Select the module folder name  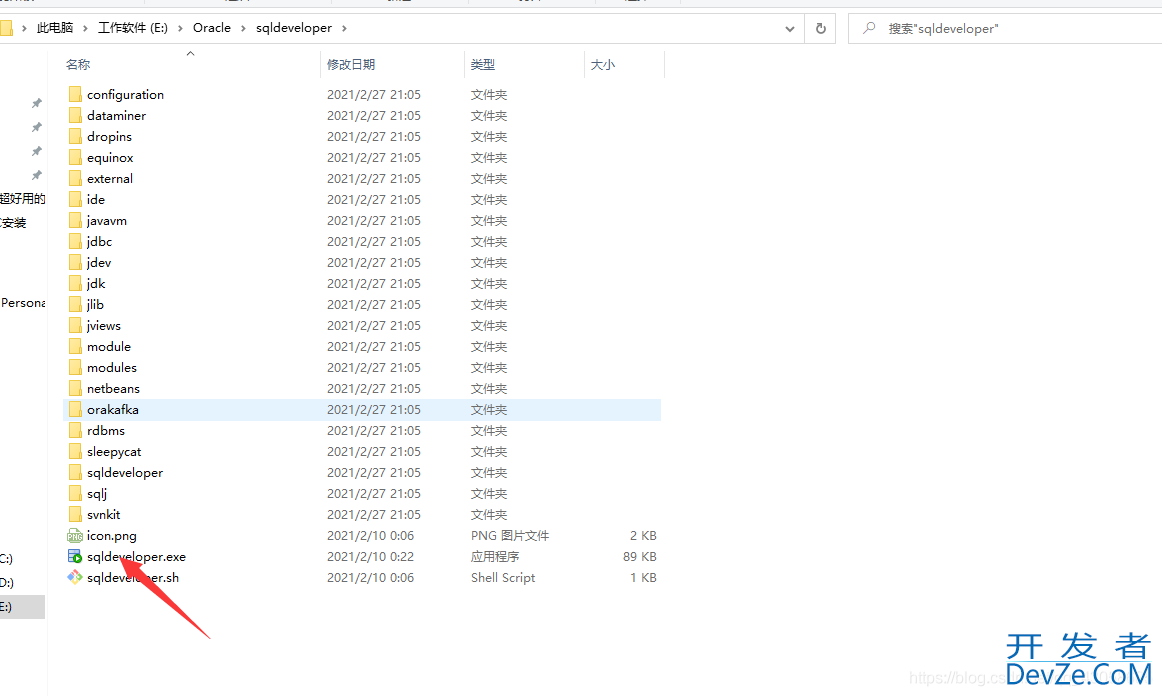(109, 346)
